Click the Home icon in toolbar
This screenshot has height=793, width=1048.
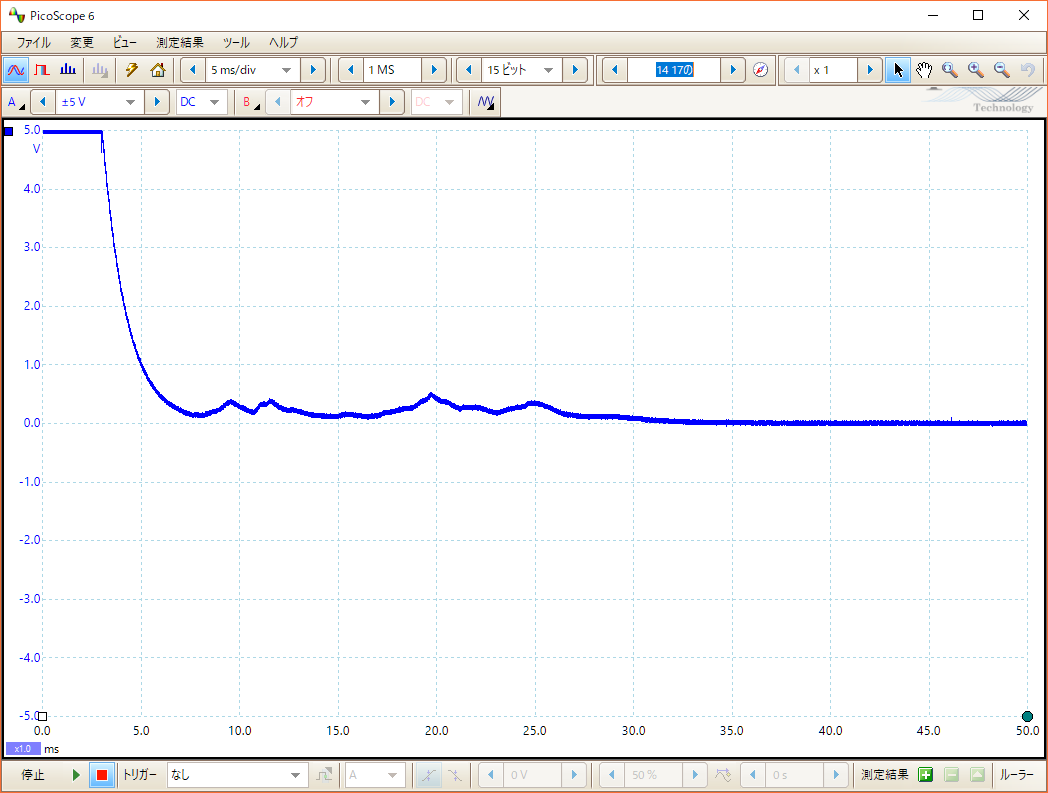coord(157,70)
